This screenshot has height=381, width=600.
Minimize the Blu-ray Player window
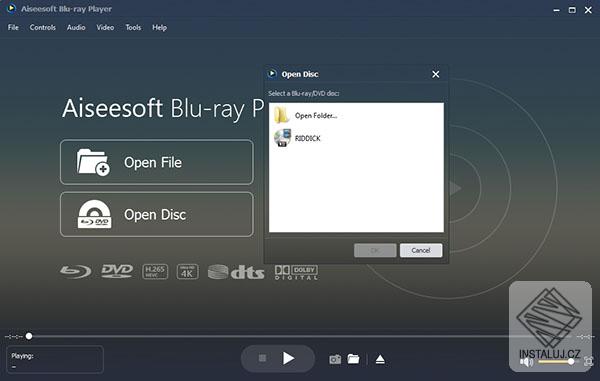coord(556,10)
